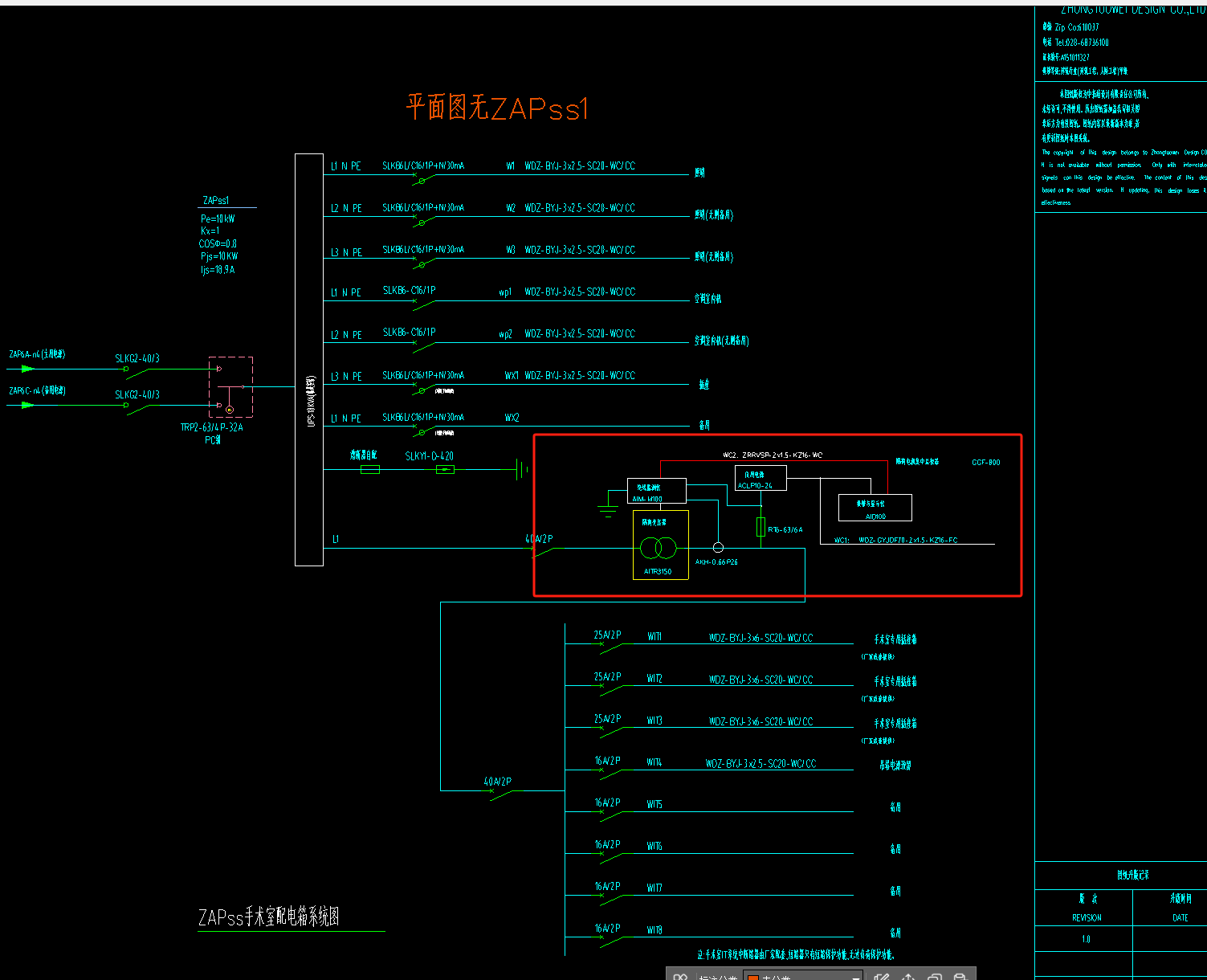Viewport: 1207px width, 980px height.
Task: Click the WIT7 circuit label
Action: pos(654,888)
